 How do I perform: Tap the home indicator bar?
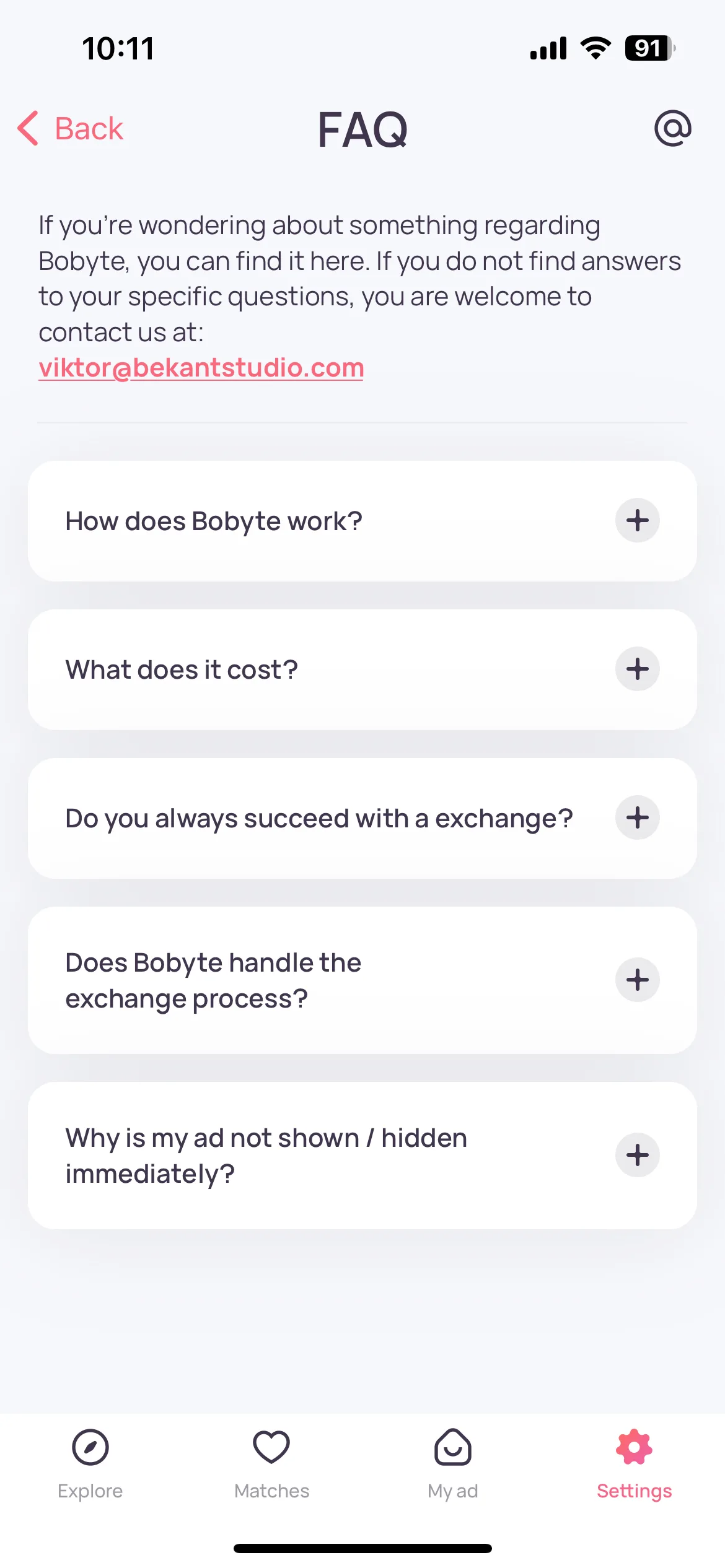(362, 1548)
